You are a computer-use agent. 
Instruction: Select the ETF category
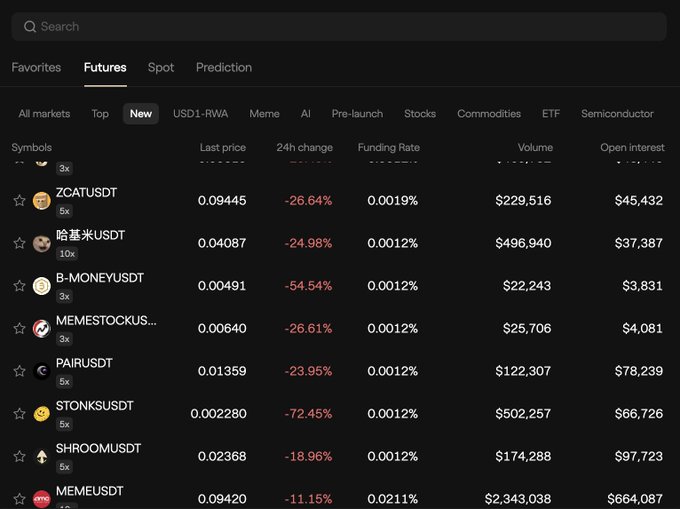pos(551,114)
